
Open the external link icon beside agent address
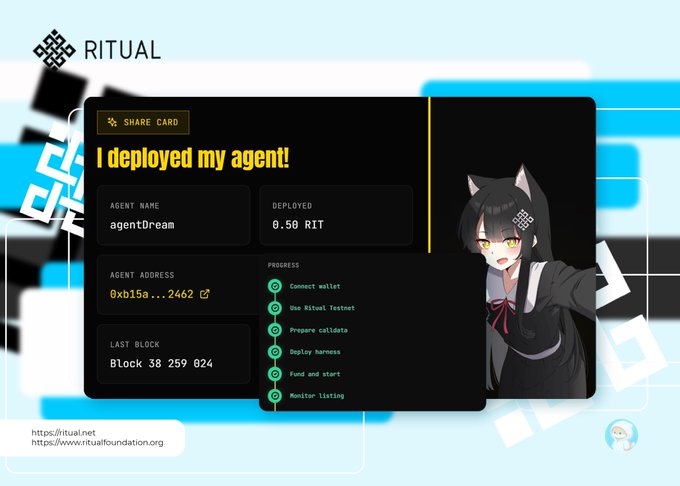[x=205, y=294]
